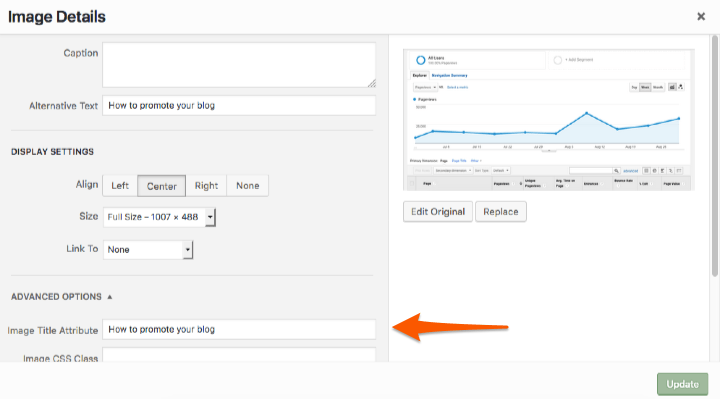The height and width of the screenshot is (399, 720).
Task: Set alignment to Left
Action: (120, 185)
